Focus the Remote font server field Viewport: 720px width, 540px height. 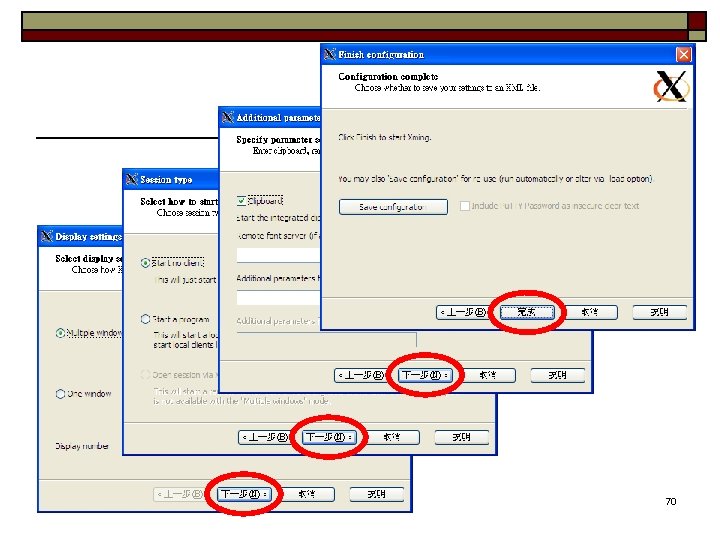click(x=278, y=255)
